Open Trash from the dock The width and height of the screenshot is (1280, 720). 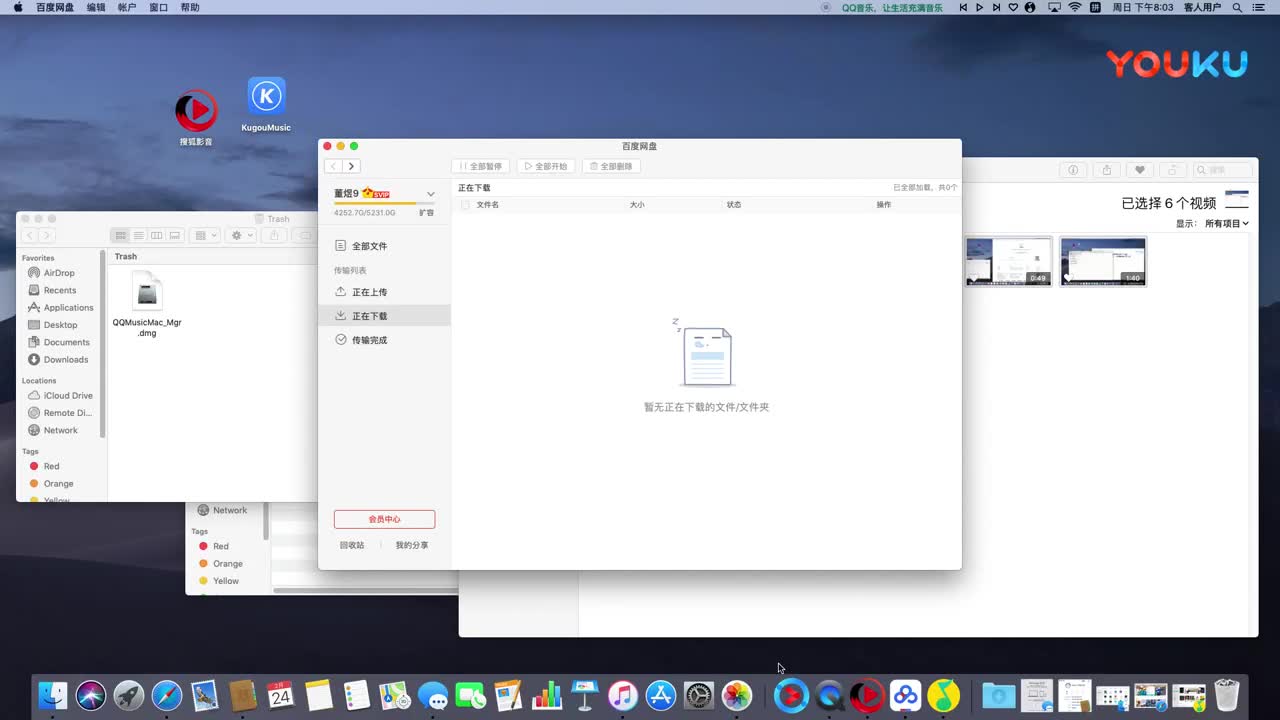(x=1227, y=695)
